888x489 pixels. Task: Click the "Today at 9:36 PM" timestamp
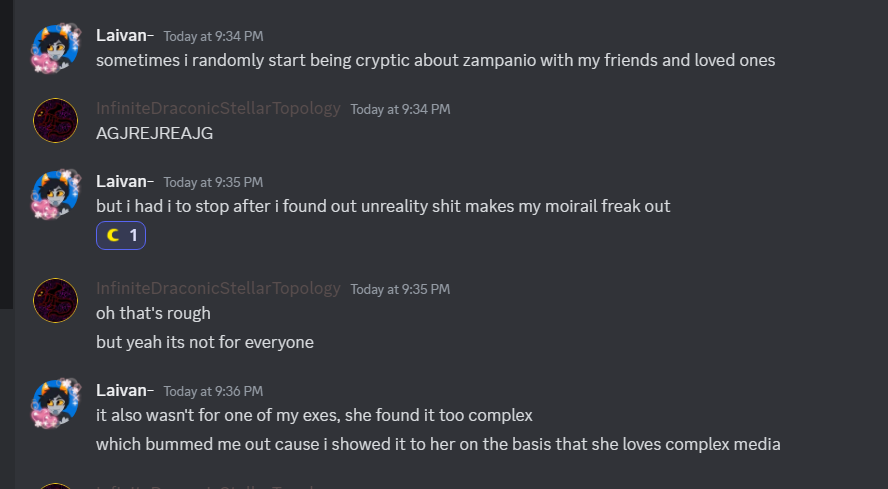point(213,391)
